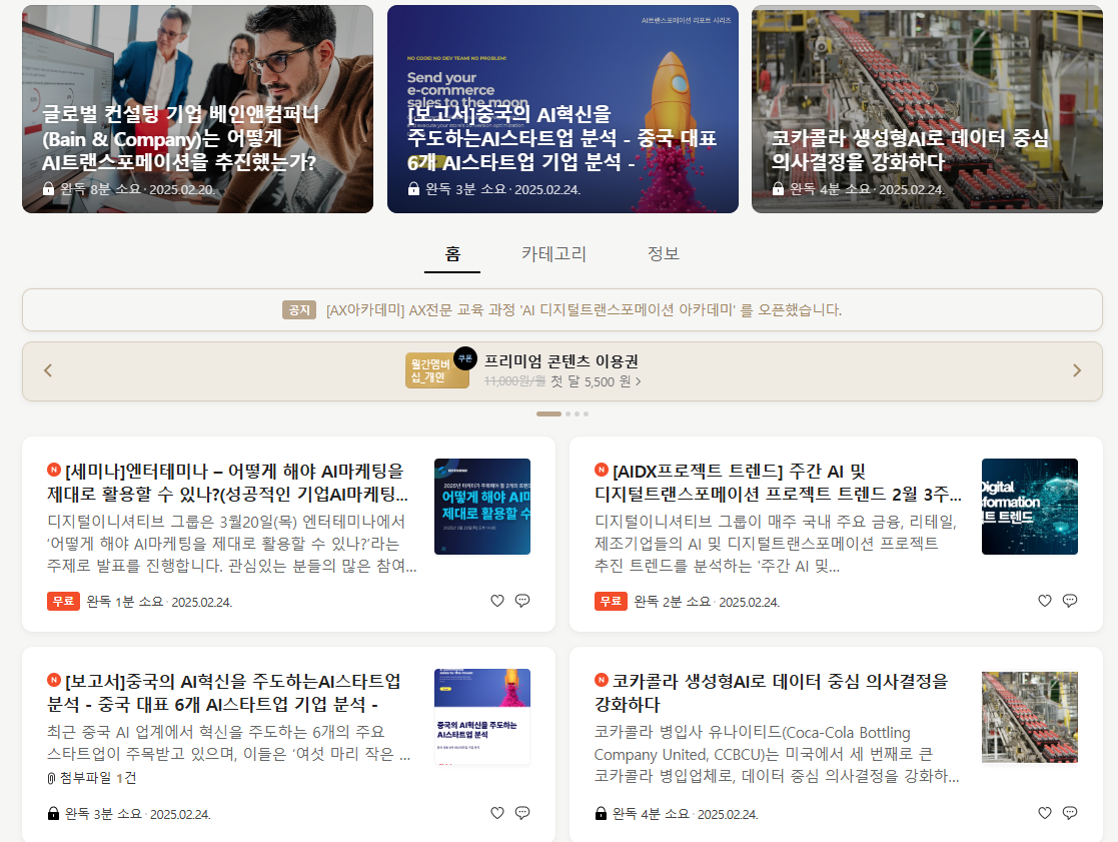1118x842 pixels.
Task: Toggle the heart on the AIDX trend article
Action: (1044, 601)
